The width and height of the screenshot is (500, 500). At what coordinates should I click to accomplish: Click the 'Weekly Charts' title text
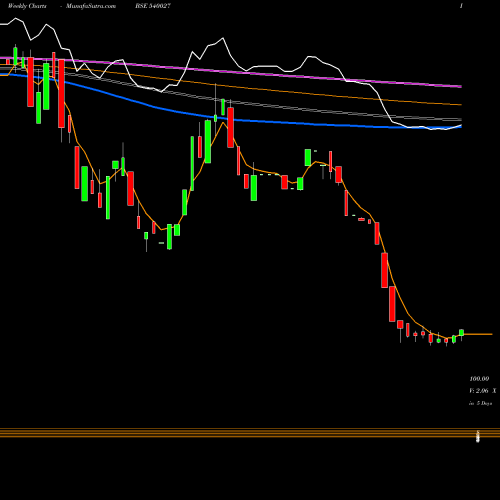click(27, 6)
